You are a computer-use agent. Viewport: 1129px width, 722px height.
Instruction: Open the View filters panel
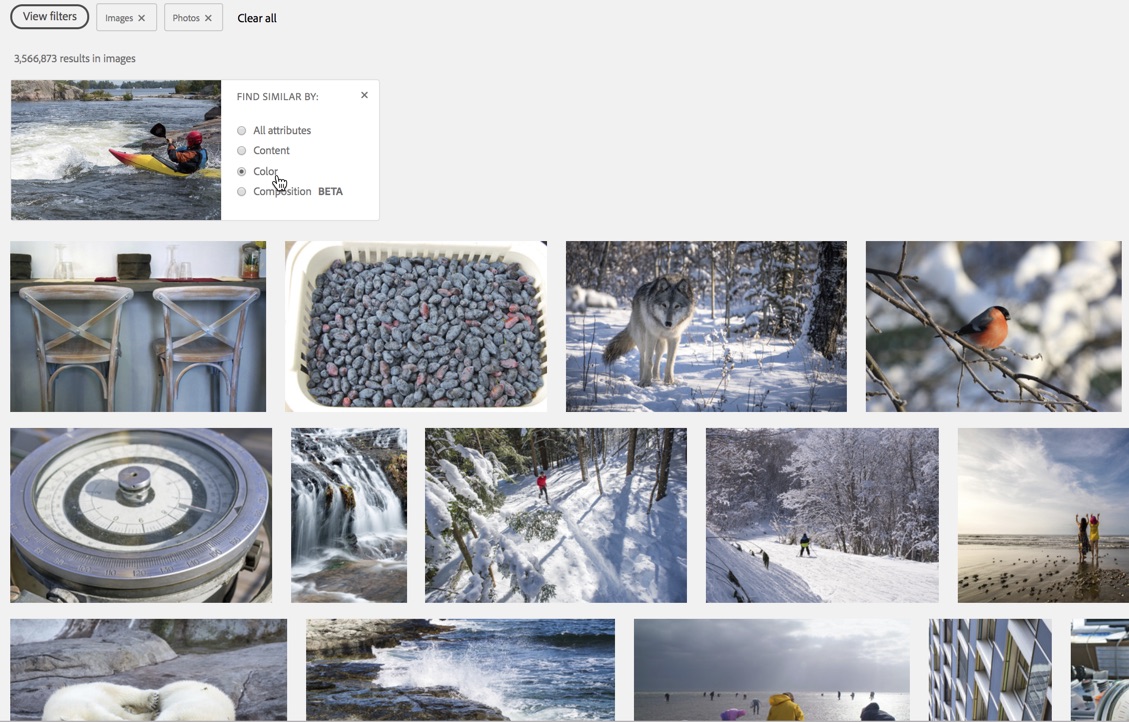[49, 17]
